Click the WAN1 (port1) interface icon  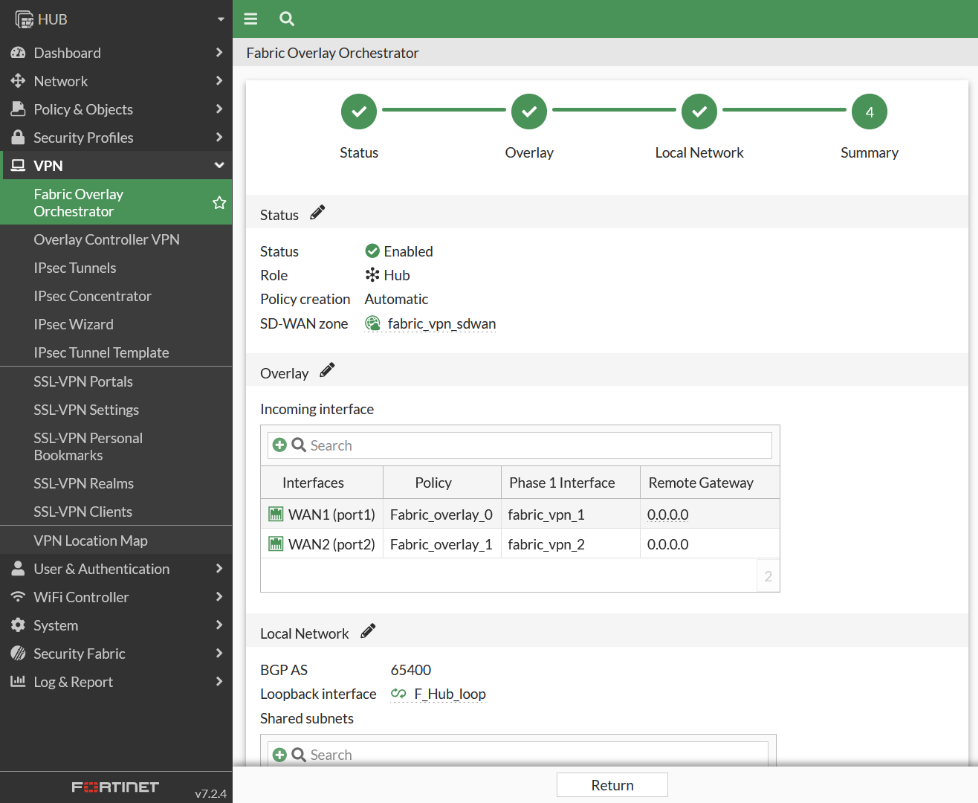tap(276, 514)
